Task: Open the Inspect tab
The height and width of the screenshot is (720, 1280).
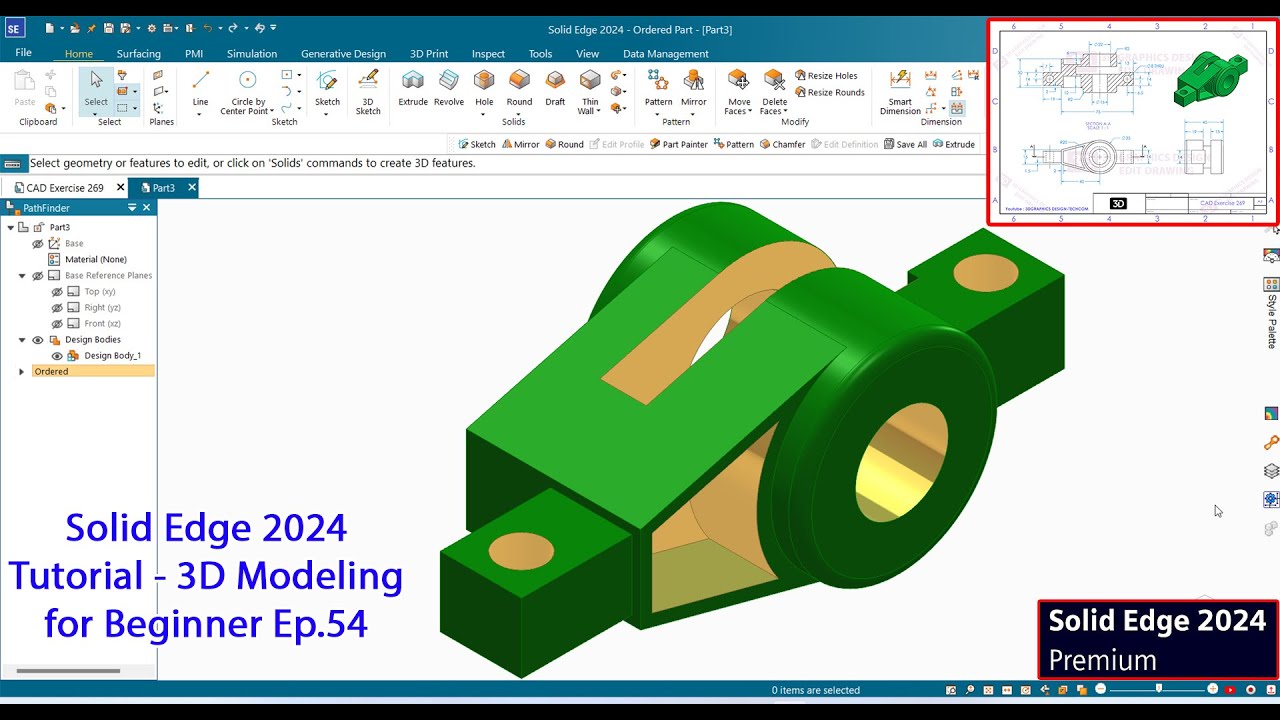Action: tap(488, 54)
